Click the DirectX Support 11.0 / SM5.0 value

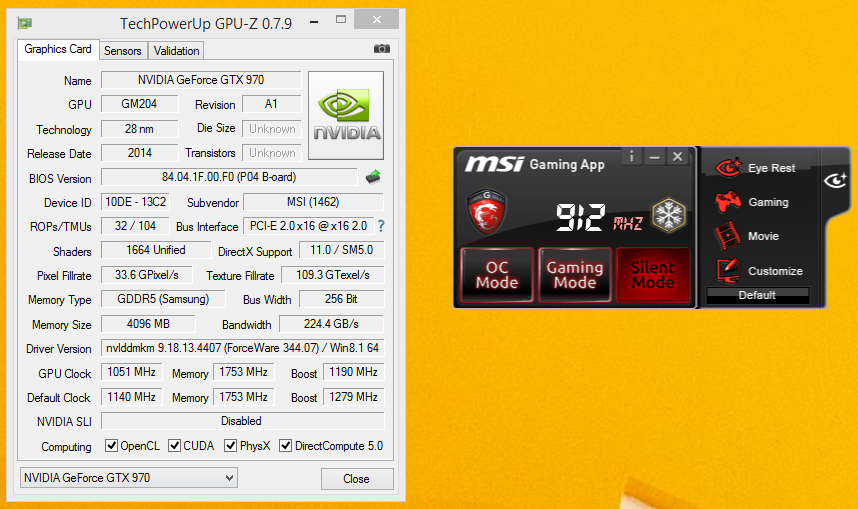tap(341, 250)
